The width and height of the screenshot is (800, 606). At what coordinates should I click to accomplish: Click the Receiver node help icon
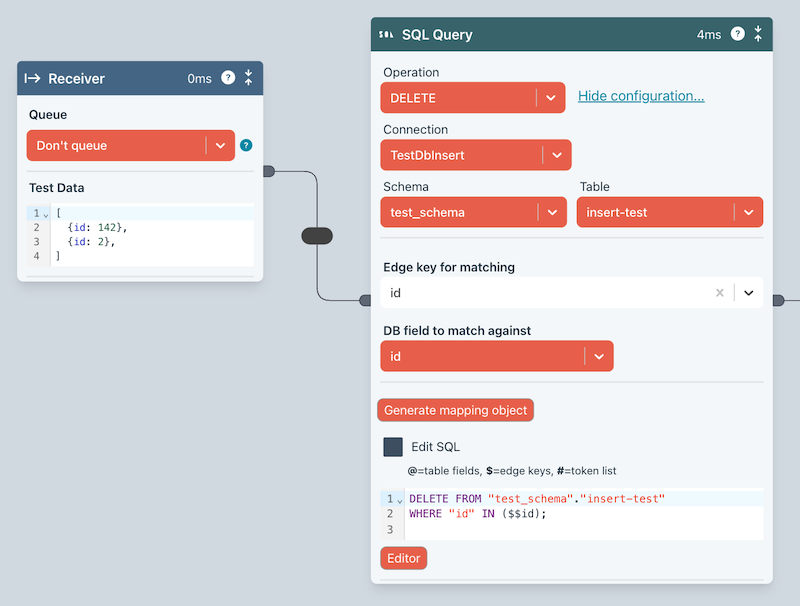[228, 78]
